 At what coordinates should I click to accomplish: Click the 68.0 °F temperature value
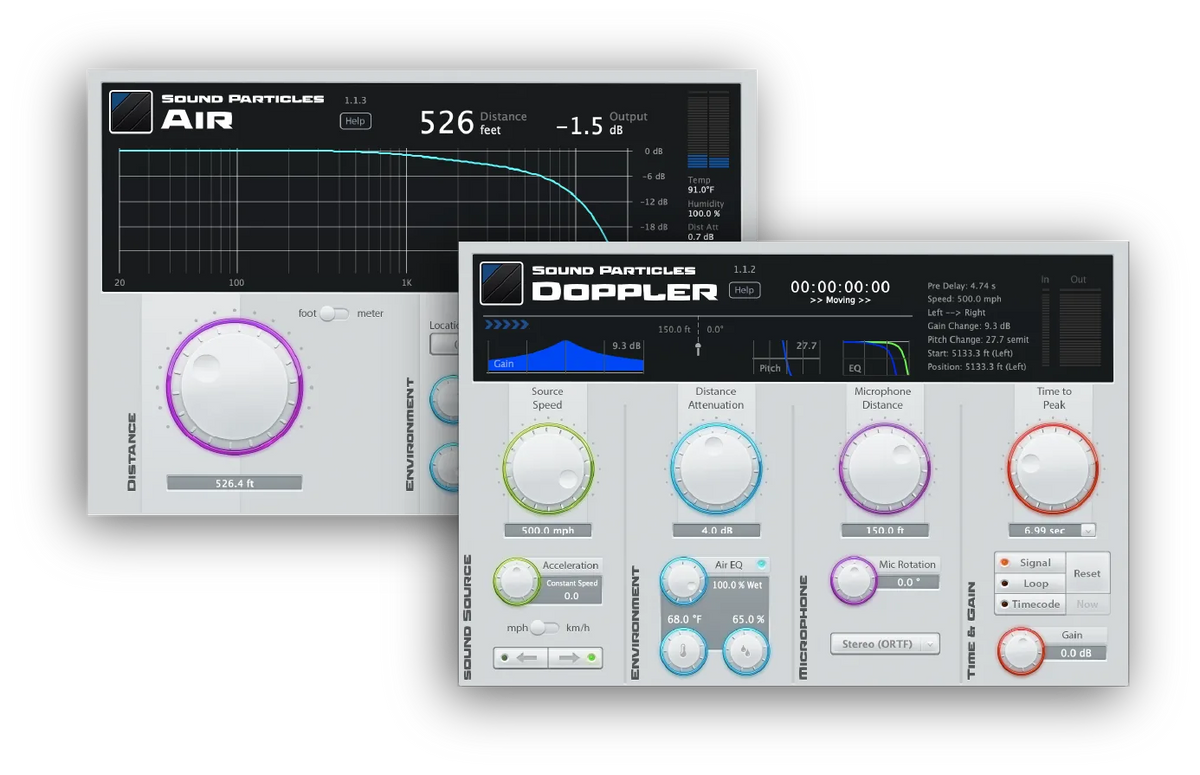point(685,620)
